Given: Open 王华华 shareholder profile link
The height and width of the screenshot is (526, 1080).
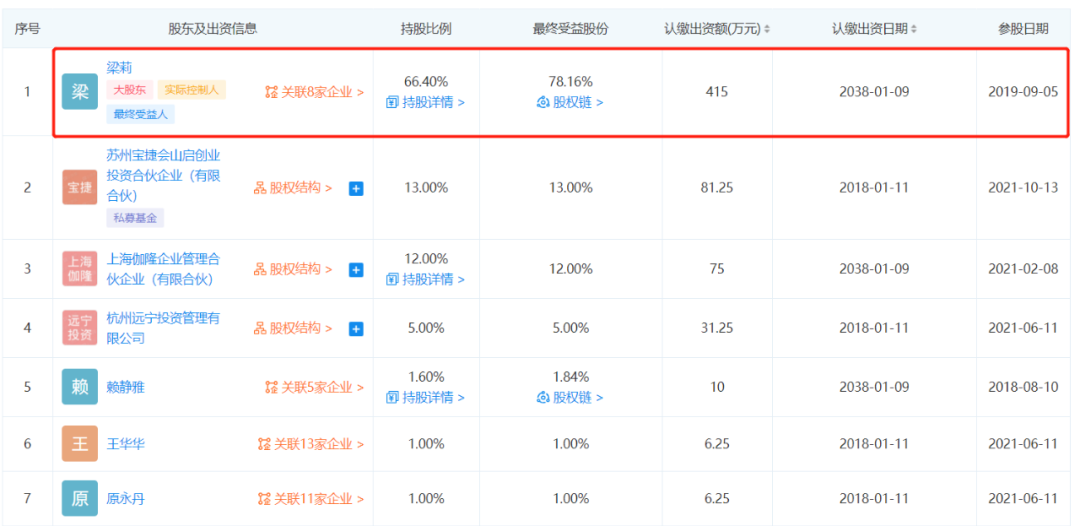Looking at the screenshot, I should pyautogui.click(x=125, y=444).
